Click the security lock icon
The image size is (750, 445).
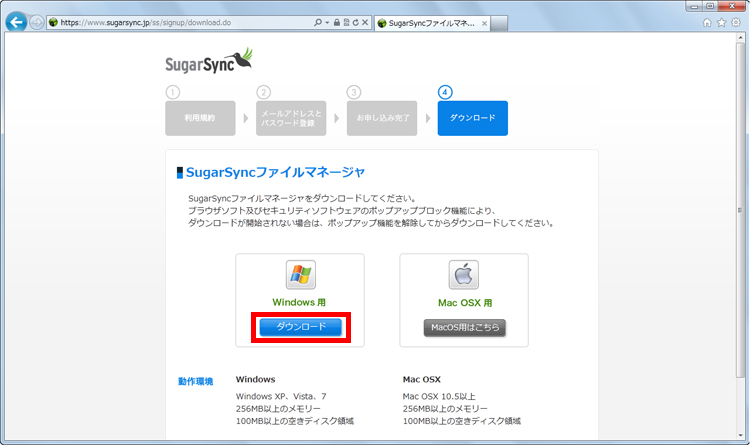tap(337, 22)
